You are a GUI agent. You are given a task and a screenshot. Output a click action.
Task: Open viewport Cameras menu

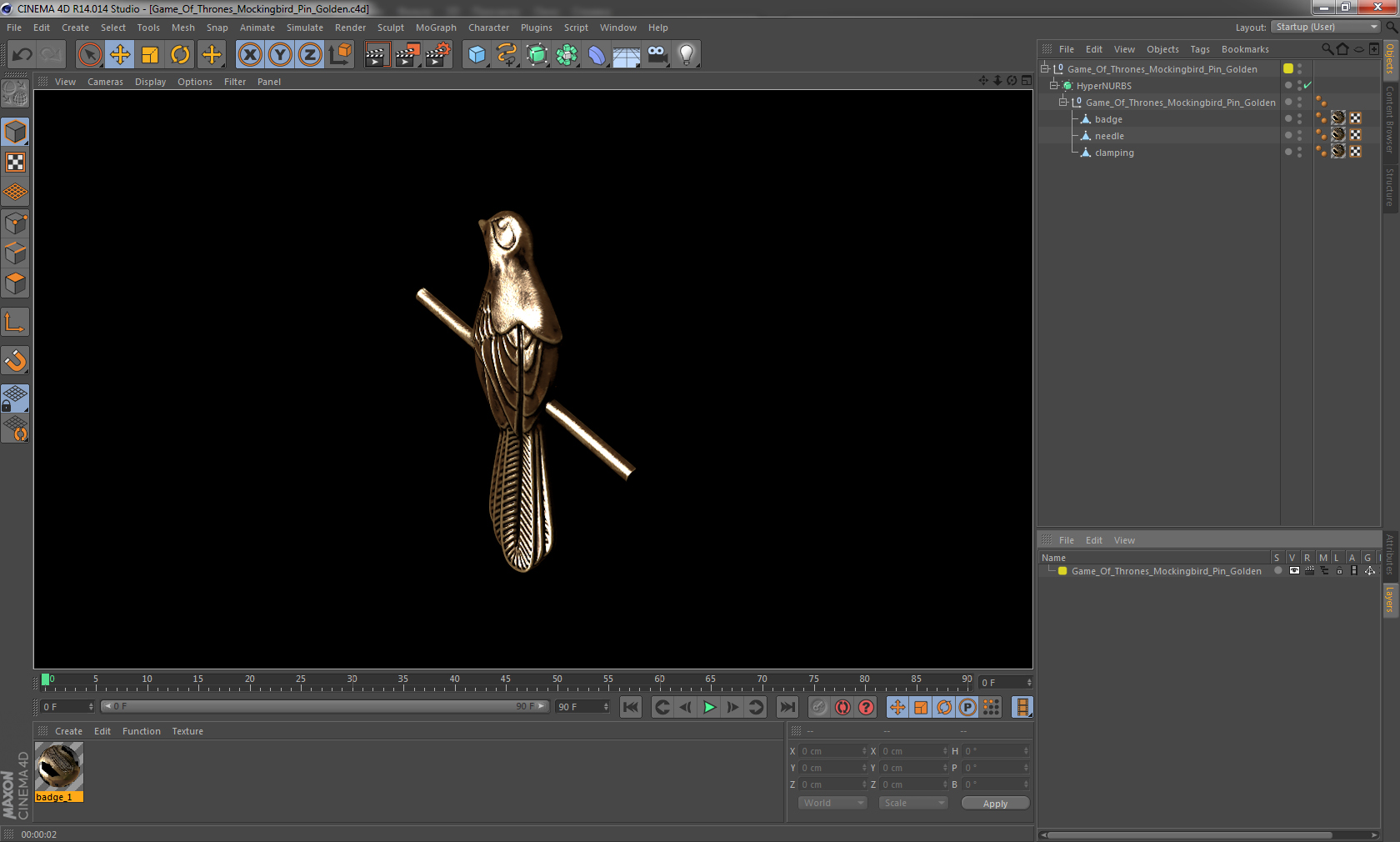pos(105,82)
